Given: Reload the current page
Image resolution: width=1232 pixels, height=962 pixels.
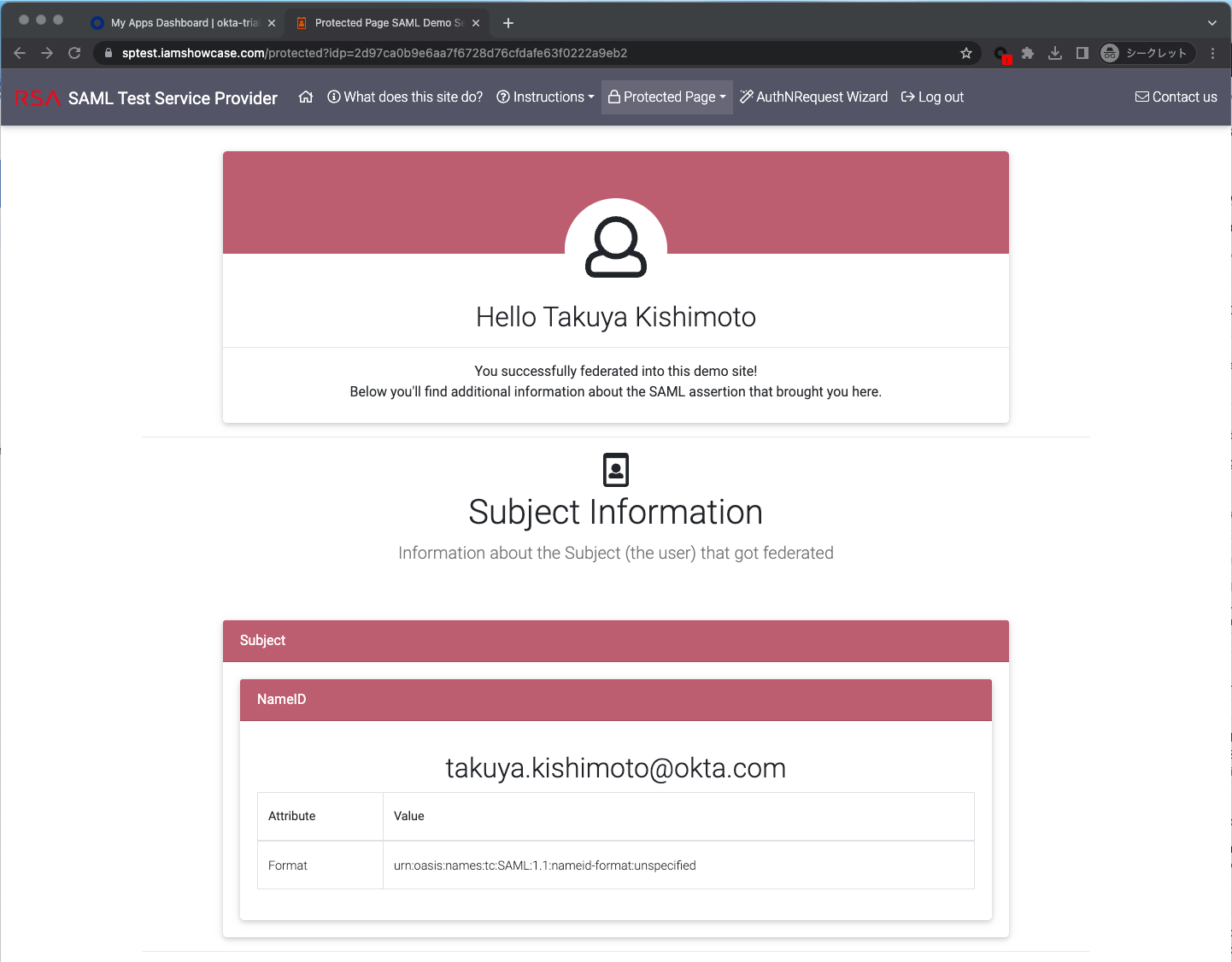Looking at the screenshot, I should [74, 53].
